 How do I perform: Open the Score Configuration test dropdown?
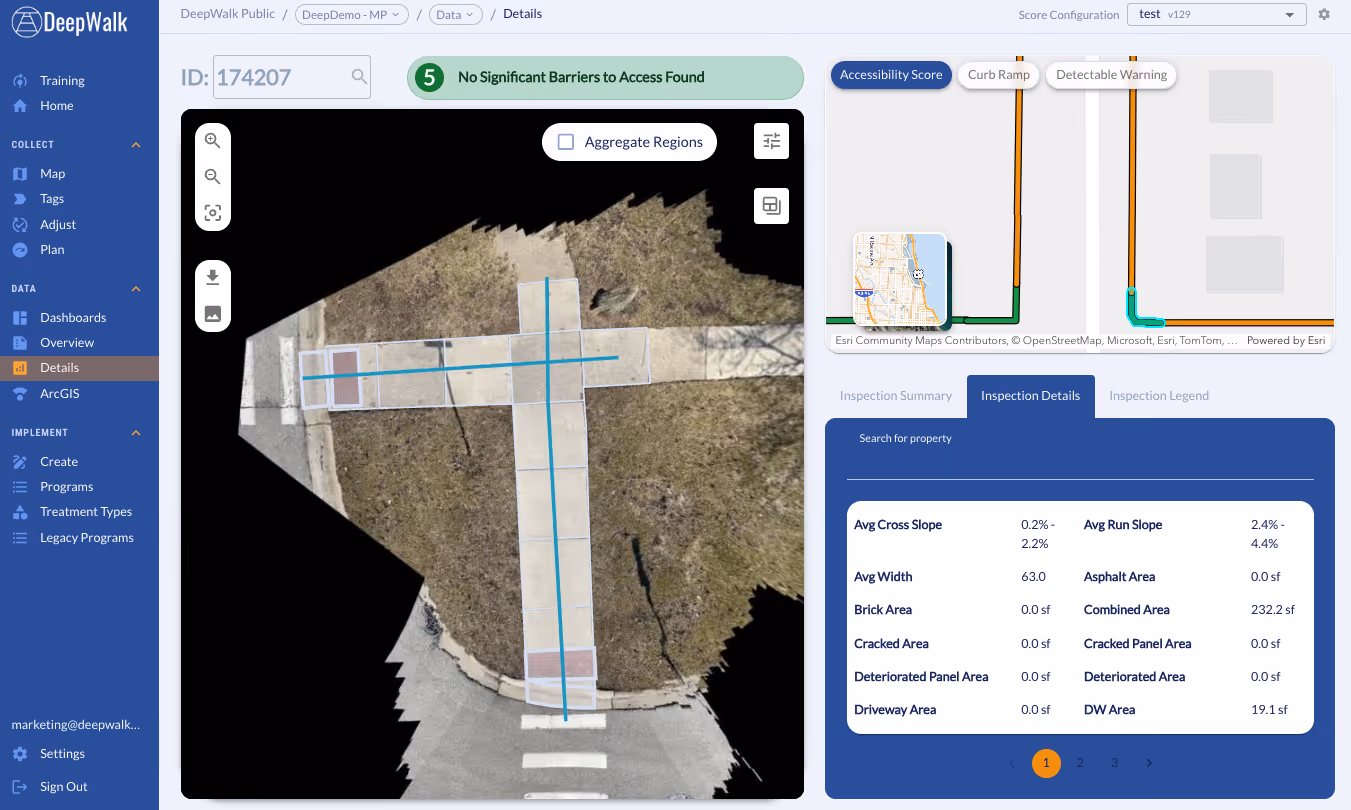pos(1216,14)
